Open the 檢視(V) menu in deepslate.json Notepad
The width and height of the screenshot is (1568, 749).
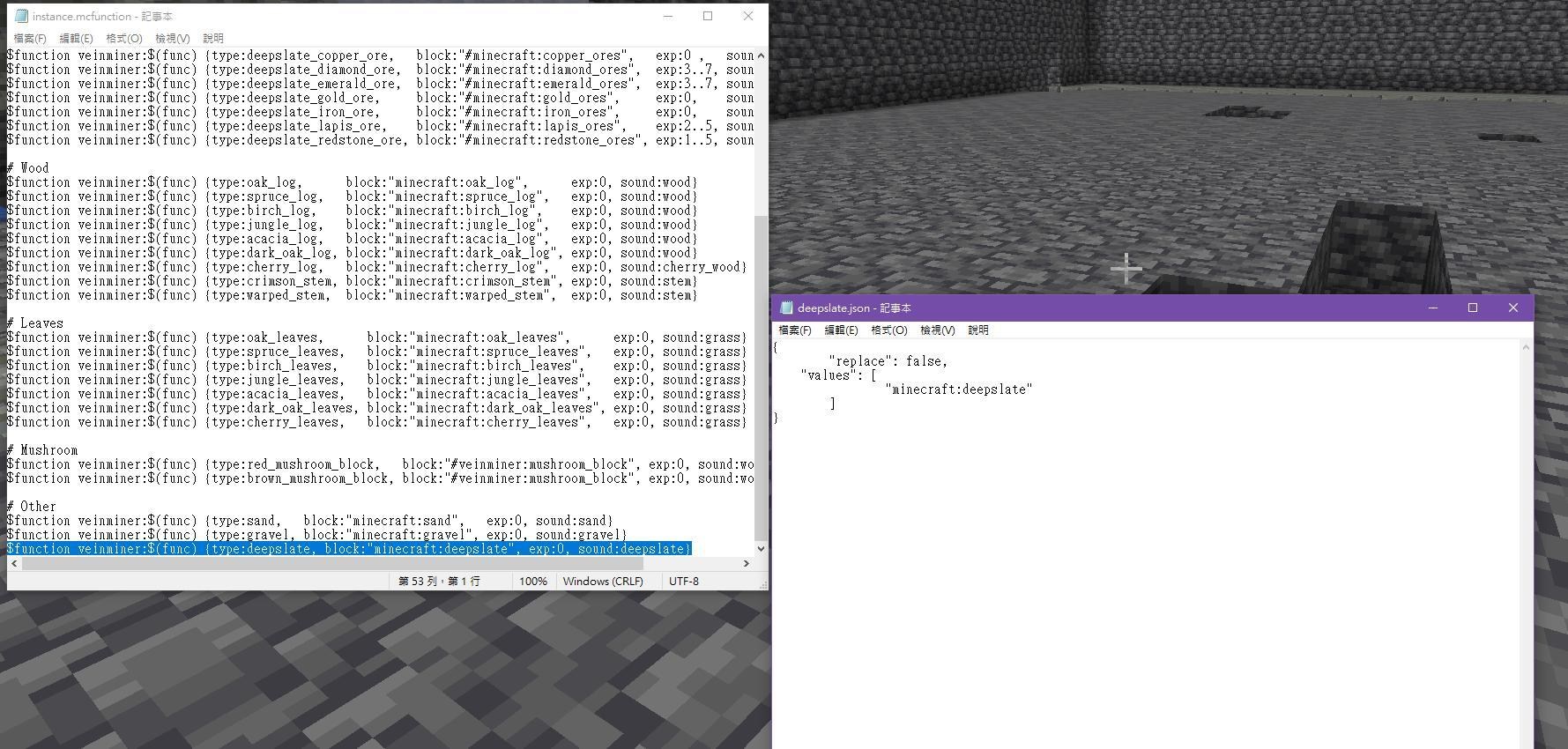(937, 330)
